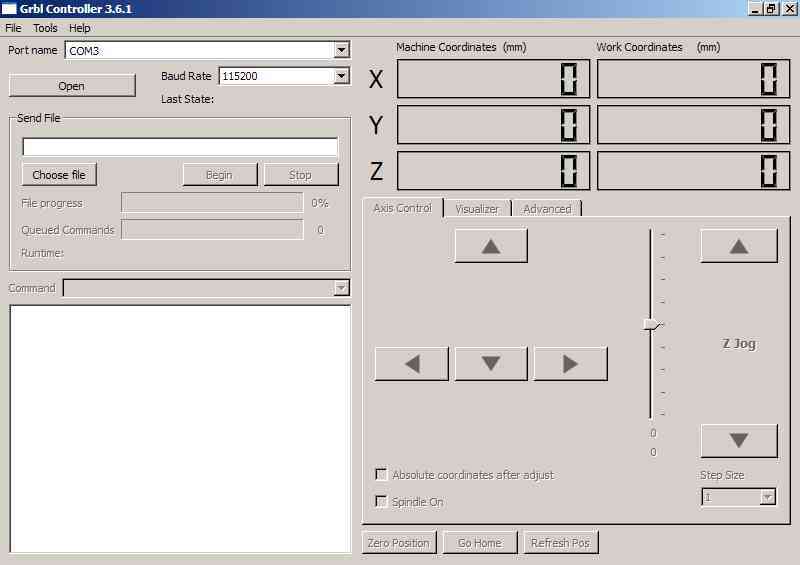The width and height of the screenshot is (800, 565).
Task: Click the Begin button
Action: 220,175
